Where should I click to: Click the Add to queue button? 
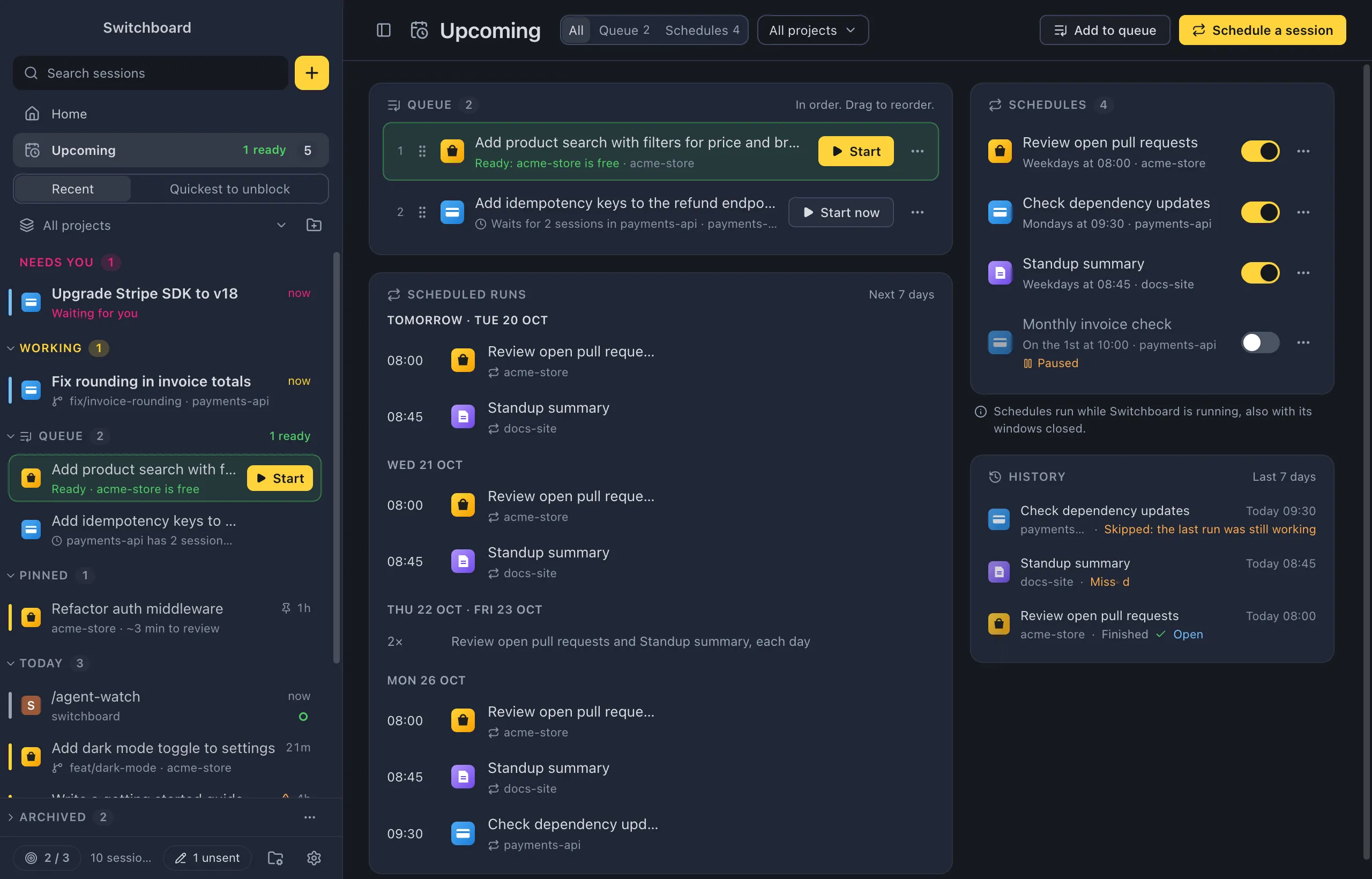tap(1105, 30)
